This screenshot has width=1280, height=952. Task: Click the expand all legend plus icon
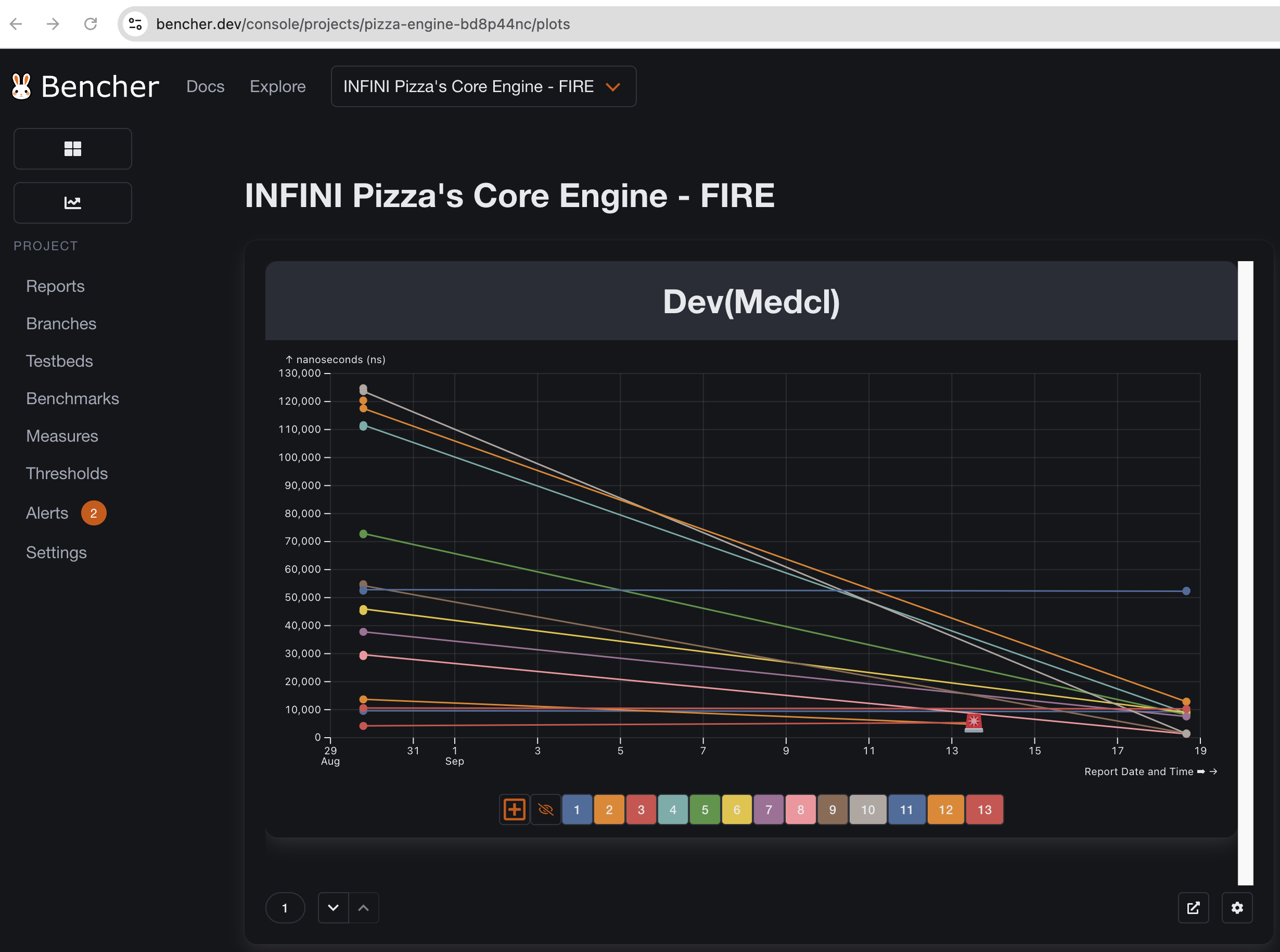pyautogui.click(x=514, y=809)
